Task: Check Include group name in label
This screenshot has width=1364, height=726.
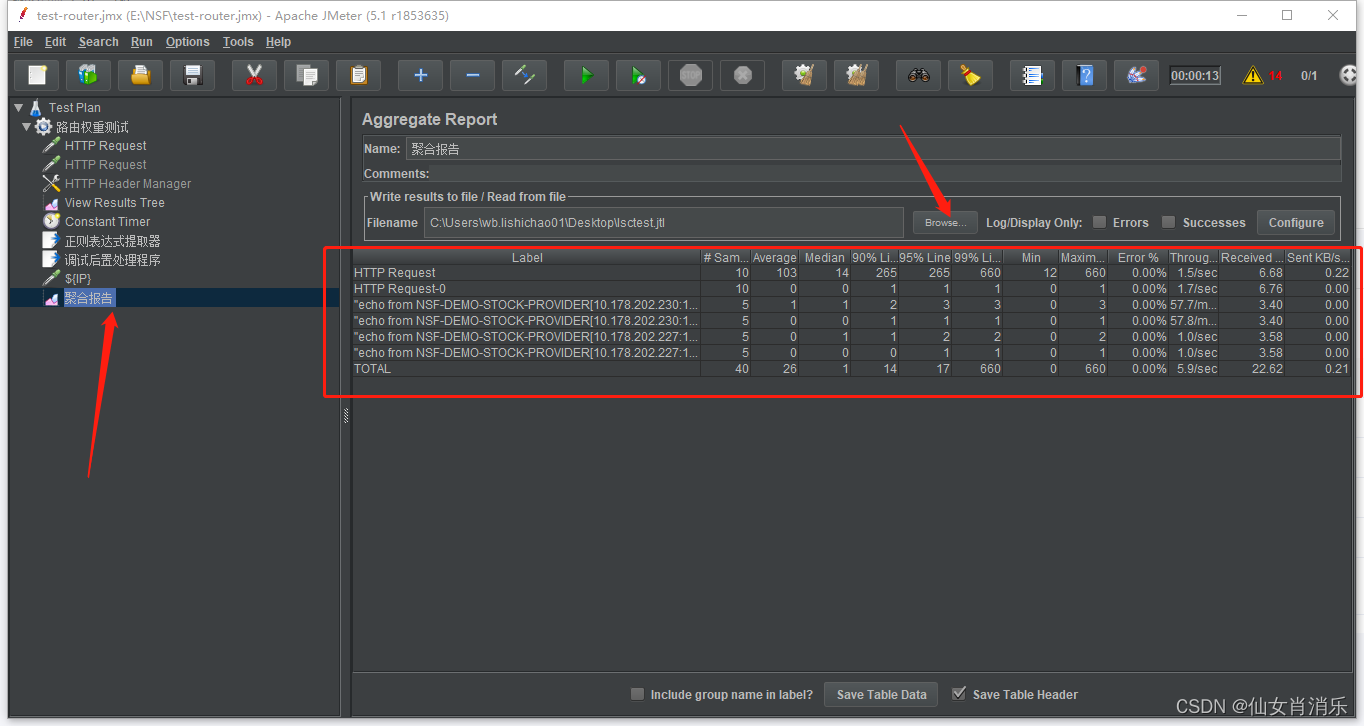Action: point(637,694)
